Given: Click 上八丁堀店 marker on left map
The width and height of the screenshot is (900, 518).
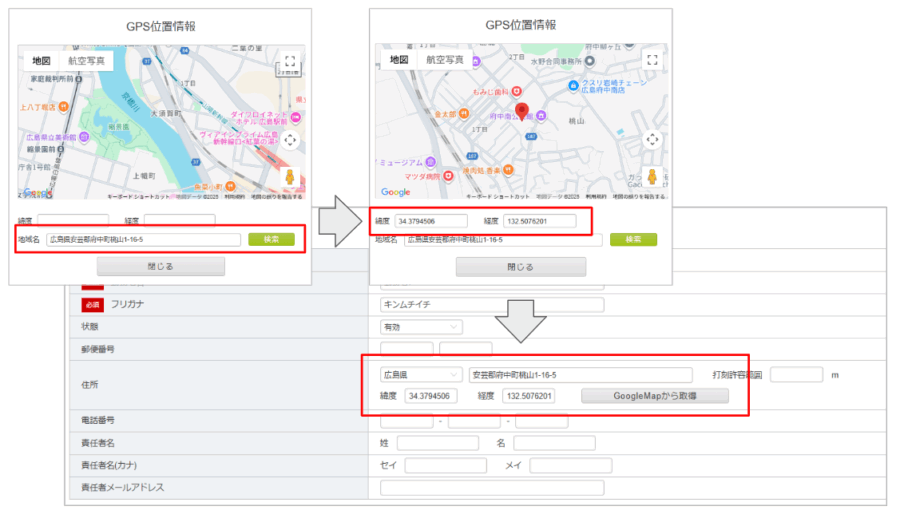Looking at the screenshot, I should coord(64,106).
